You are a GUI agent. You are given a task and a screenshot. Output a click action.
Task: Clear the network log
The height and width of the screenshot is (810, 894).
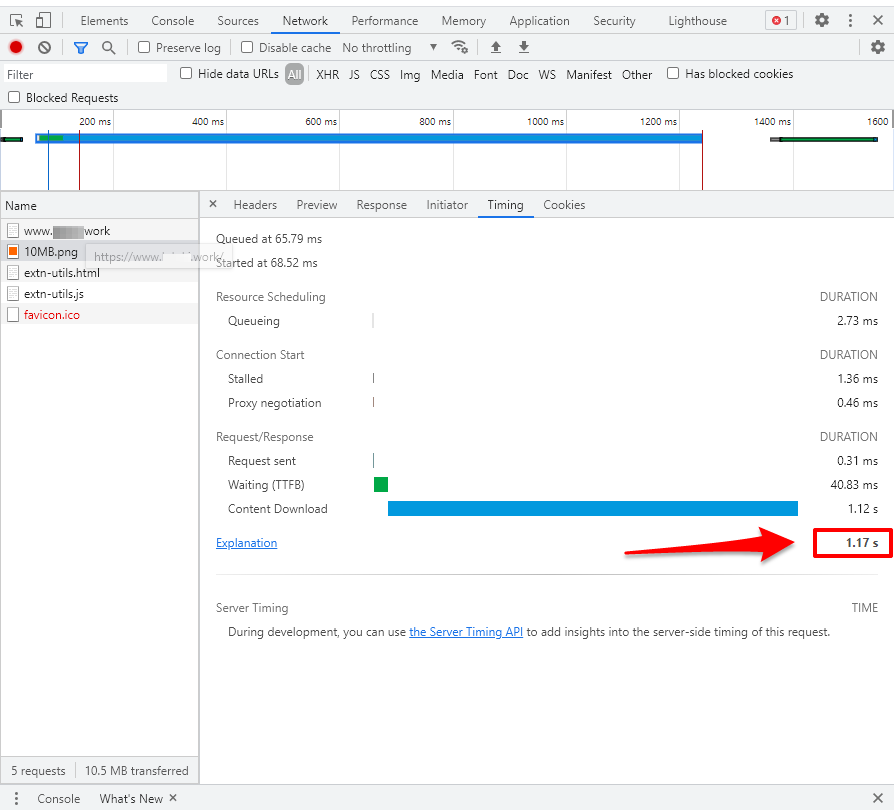(x=44, y=47)
